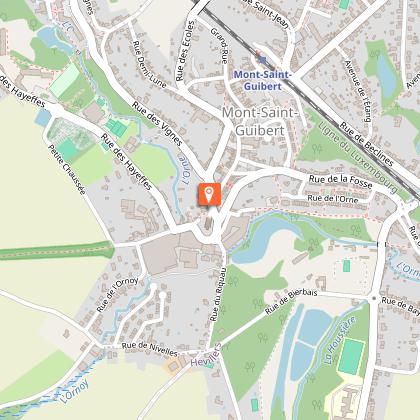Viewport: 420px width, 420px height.
Task: Click the Mont-Saint-Guibert train station icon
Action: click(263, 60)
